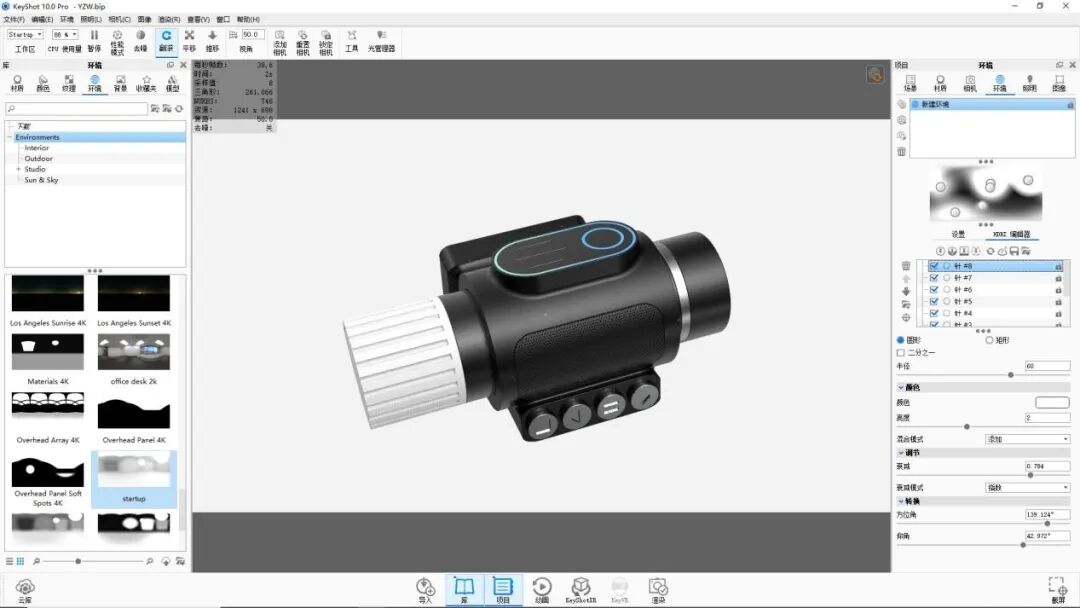Uncheck the 针 #7 pin checkbox

pyautogui.click(x=932, y=277)
